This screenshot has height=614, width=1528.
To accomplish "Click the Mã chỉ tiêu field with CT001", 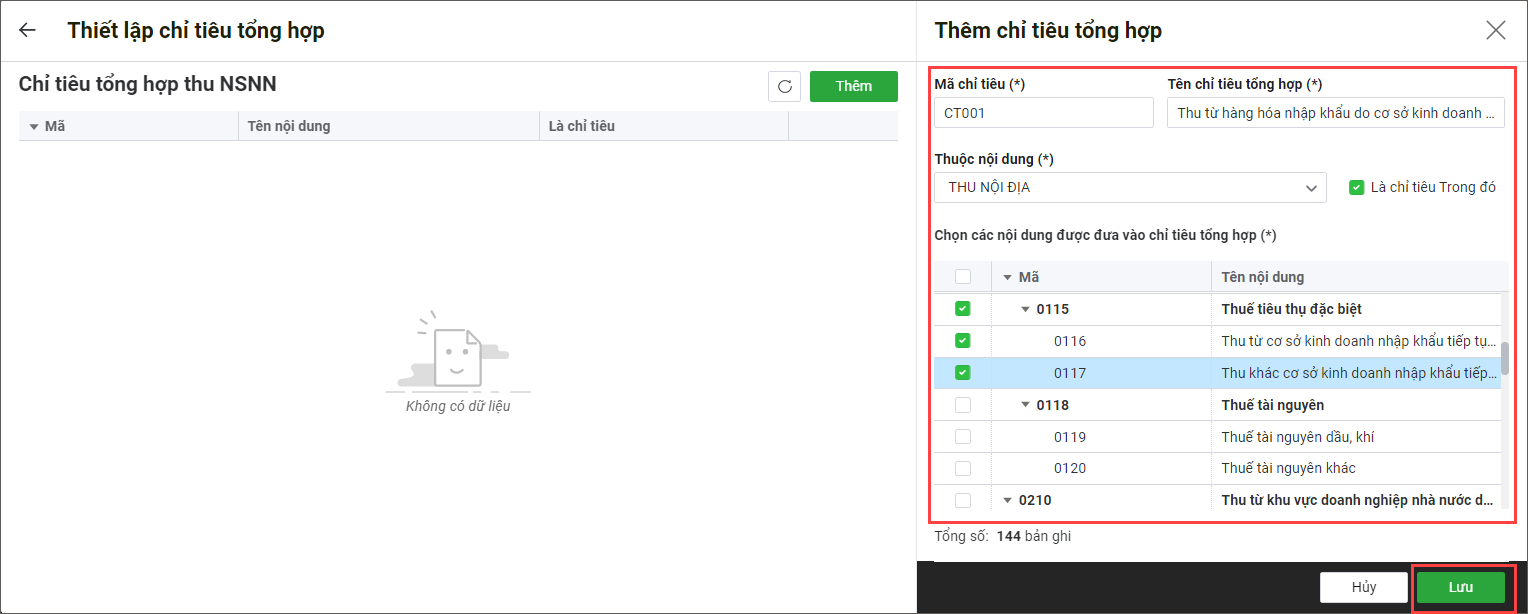I will tap(1044, 113).
